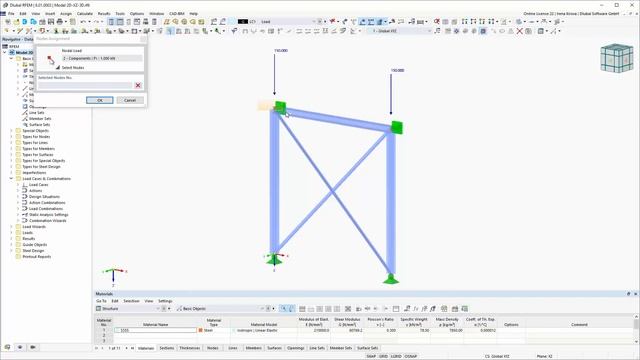The height and width of the screenshot is (360, 640).
Task: Switch to the Sections tab
Action: (167, 348)
